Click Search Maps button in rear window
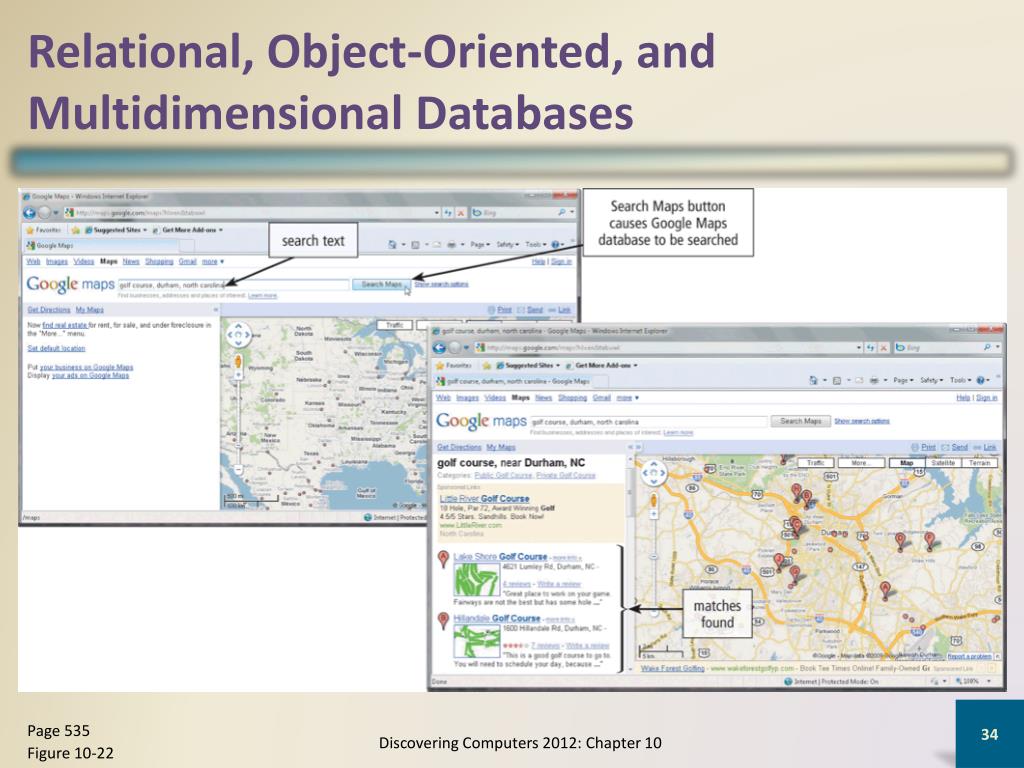 point(382,284)
